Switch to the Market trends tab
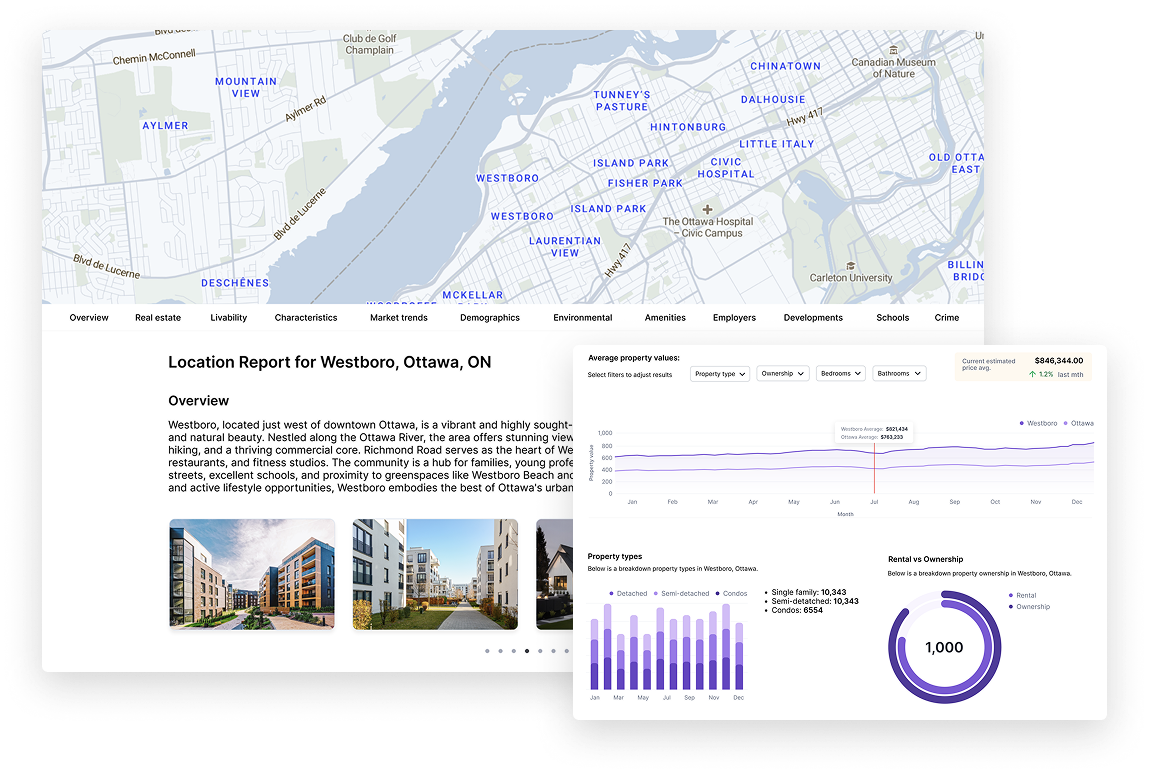 click(398, 317)
